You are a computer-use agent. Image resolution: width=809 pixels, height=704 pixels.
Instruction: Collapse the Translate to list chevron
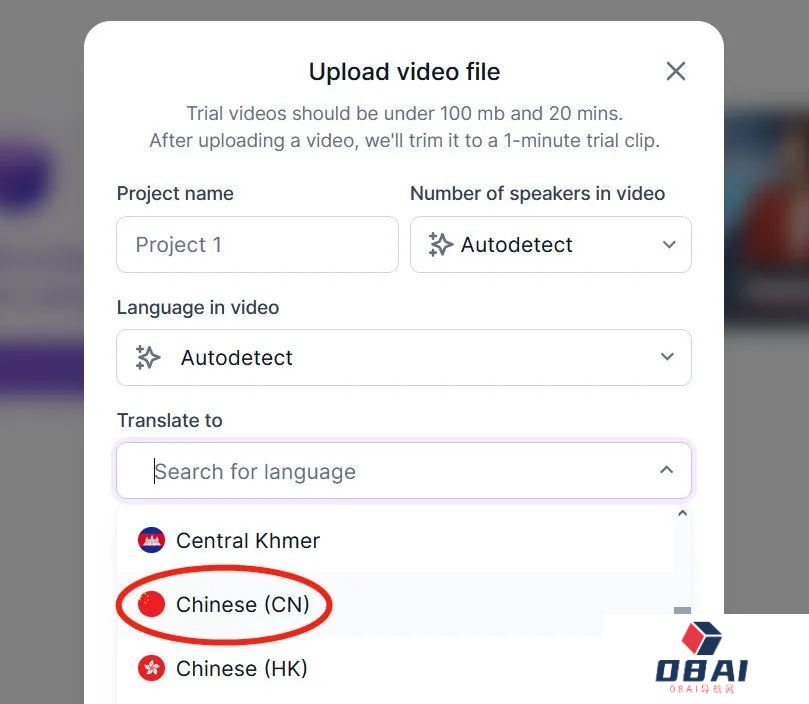pos(667,470)
